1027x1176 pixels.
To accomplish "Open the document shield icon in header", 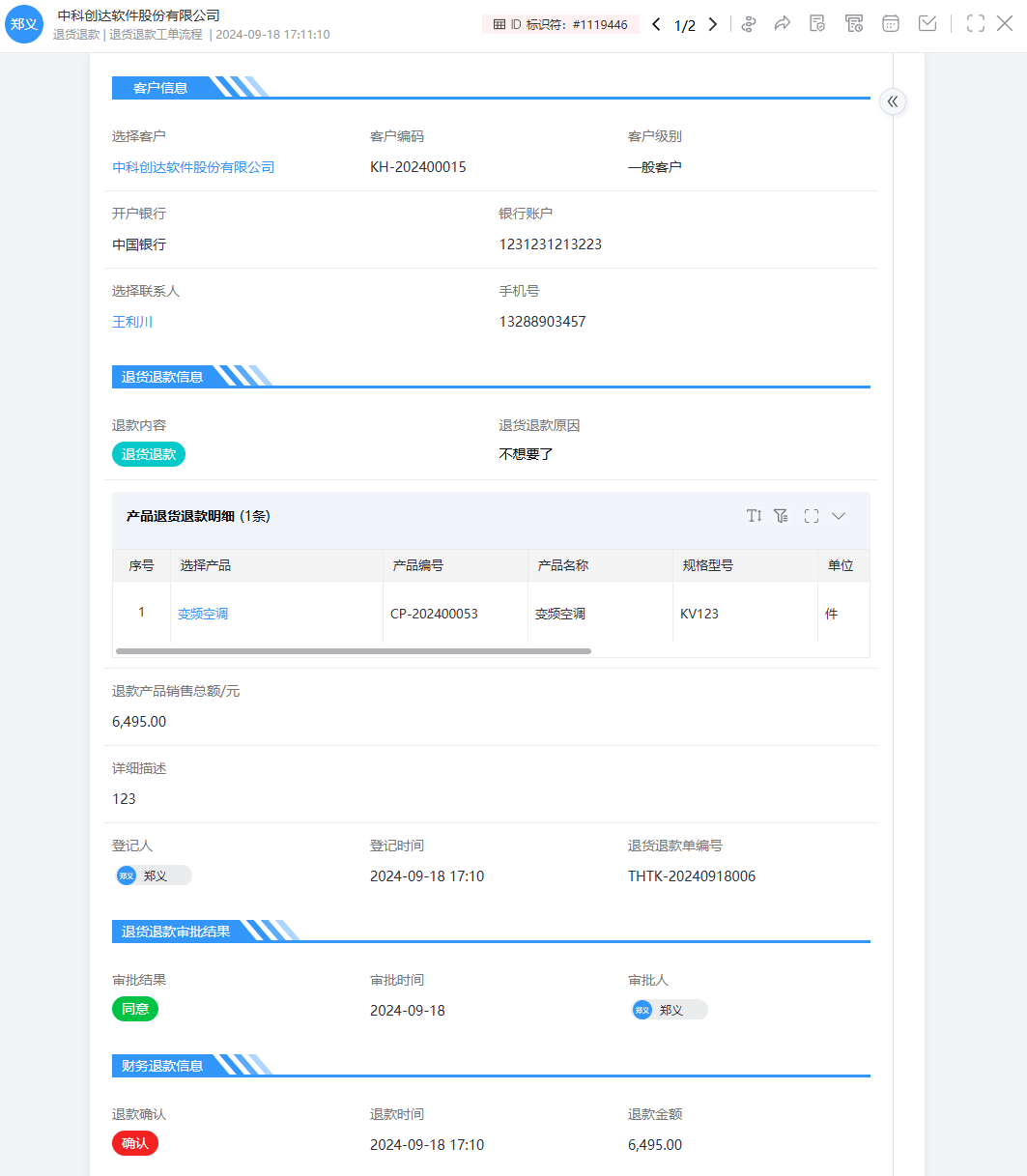I will tap(817, 24).
